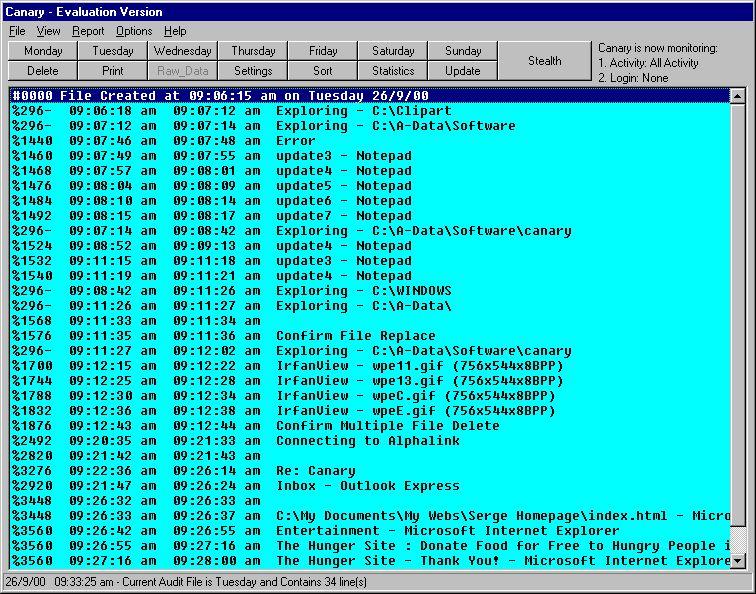Select the '%1460 update3 - Notepad' row
The height and width of the screenshot is (594, 756).
(370, 156)
